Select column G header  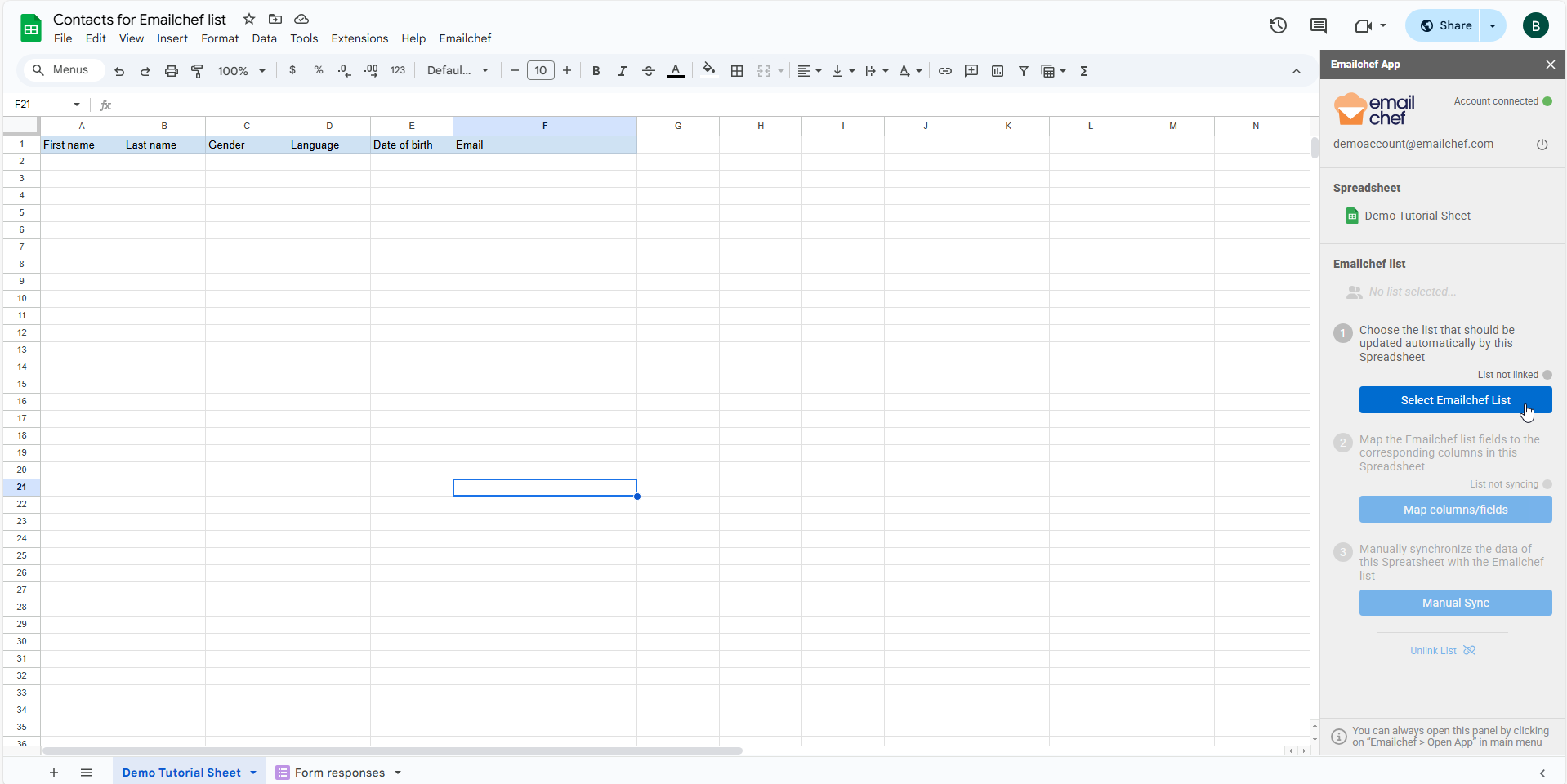point(678,126)
